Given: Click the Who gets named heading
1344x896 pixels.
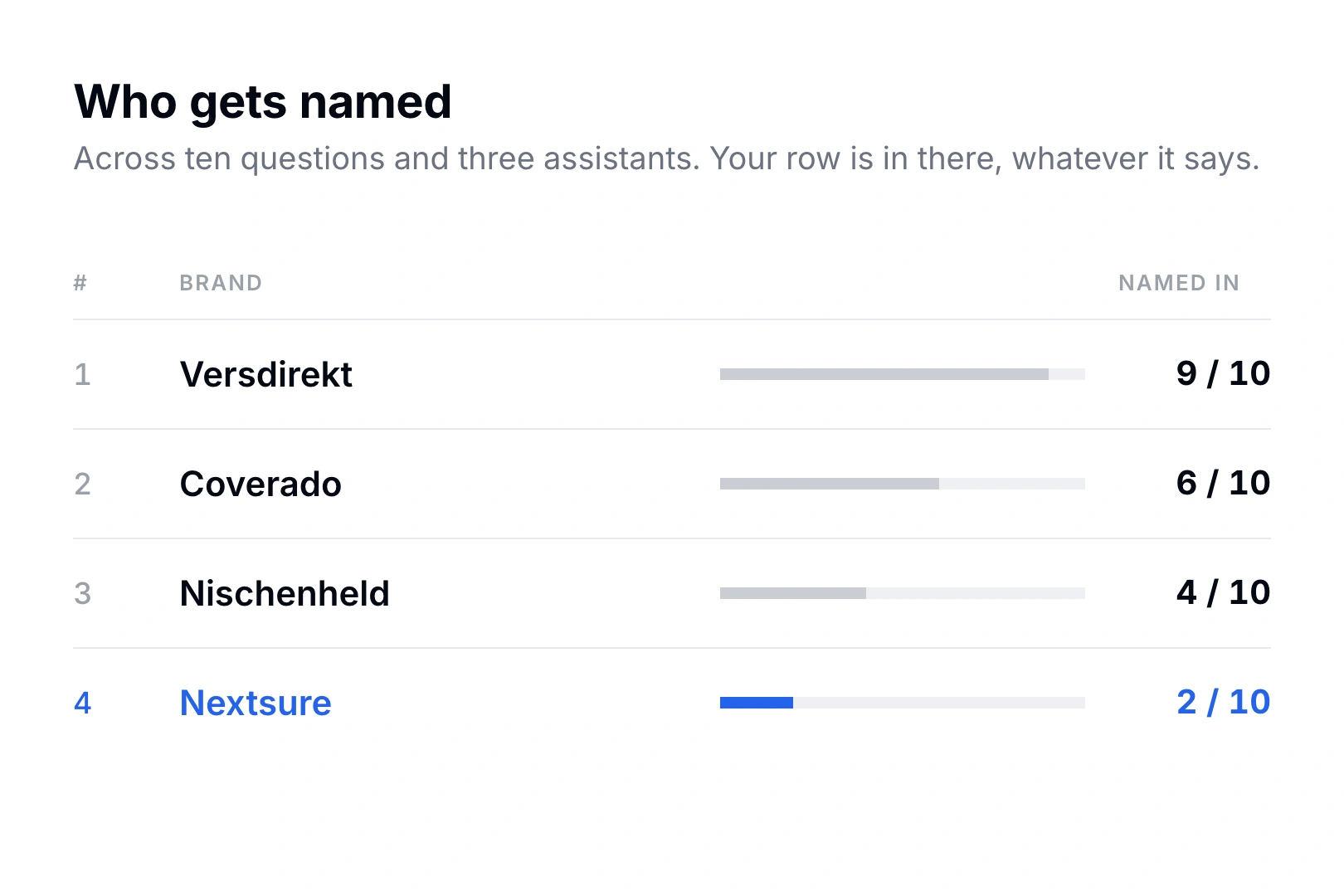Looking at the screenshot, I should pyautogui.click(x=263, y=102).
